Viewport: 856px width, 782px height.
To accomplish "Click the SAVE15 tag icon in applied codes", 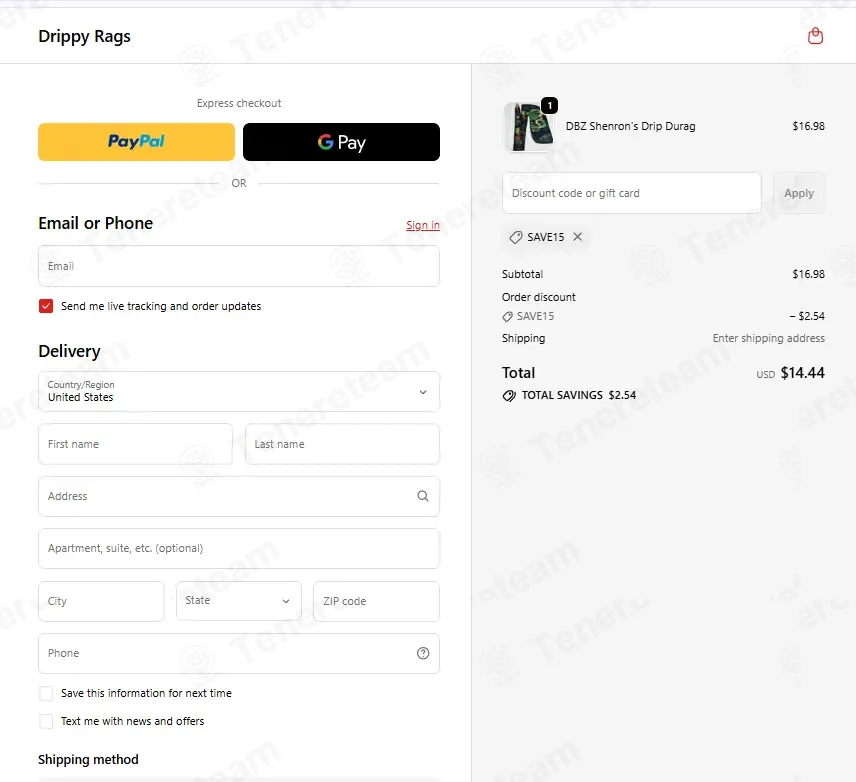I will coord(515,237).
